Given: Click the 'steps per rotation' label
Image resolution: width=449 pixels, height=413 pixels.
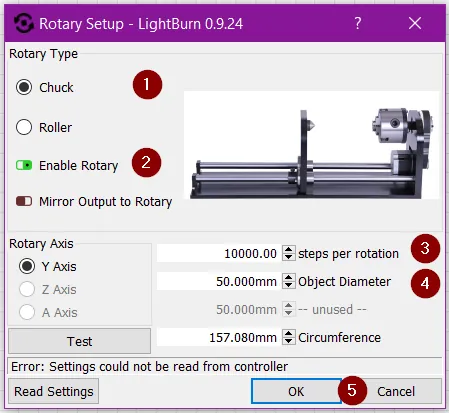Looking at the screenshot, I should 348,254.
